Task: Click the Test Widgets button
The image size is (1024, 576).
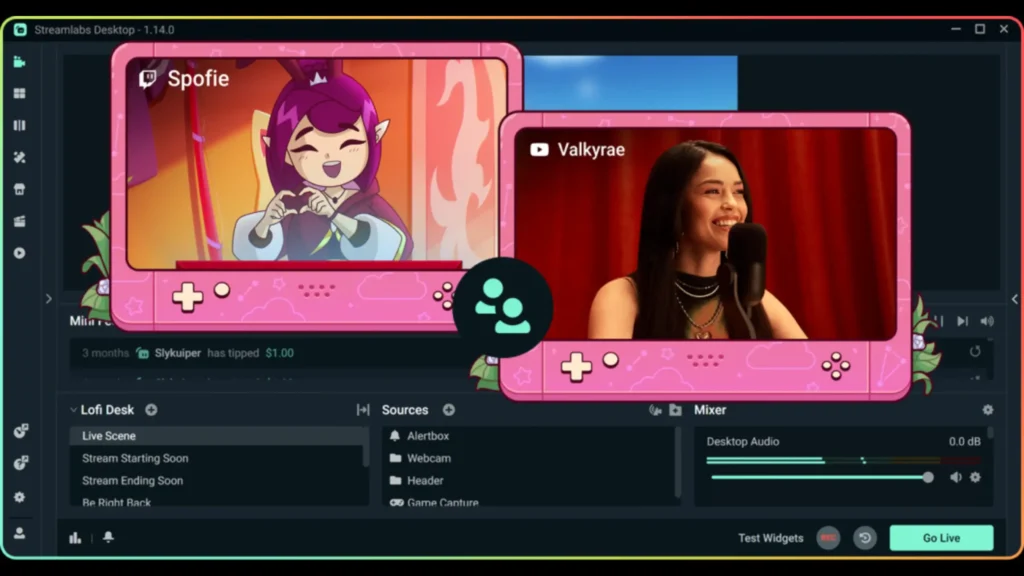Action: [771, 537]
